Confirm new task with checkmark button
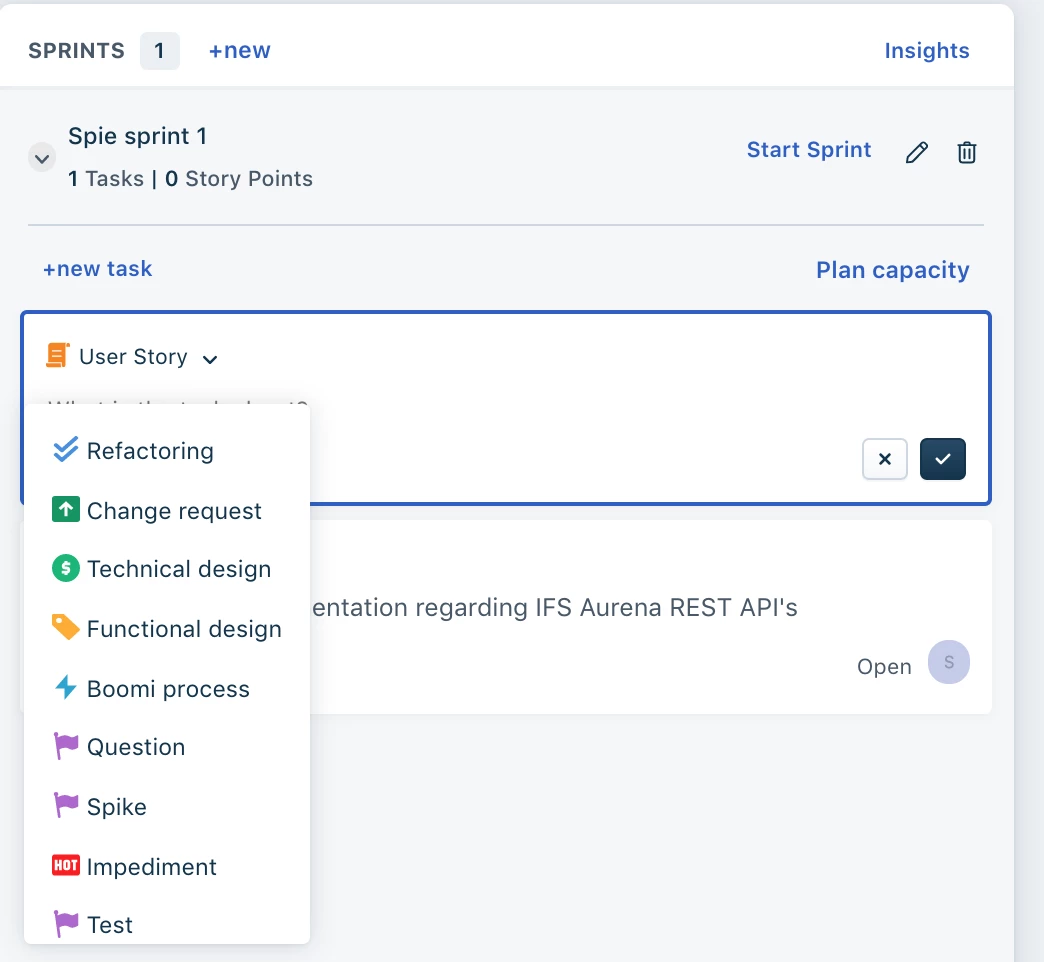This screenshot has height=962, width=1044. (942, 459)
